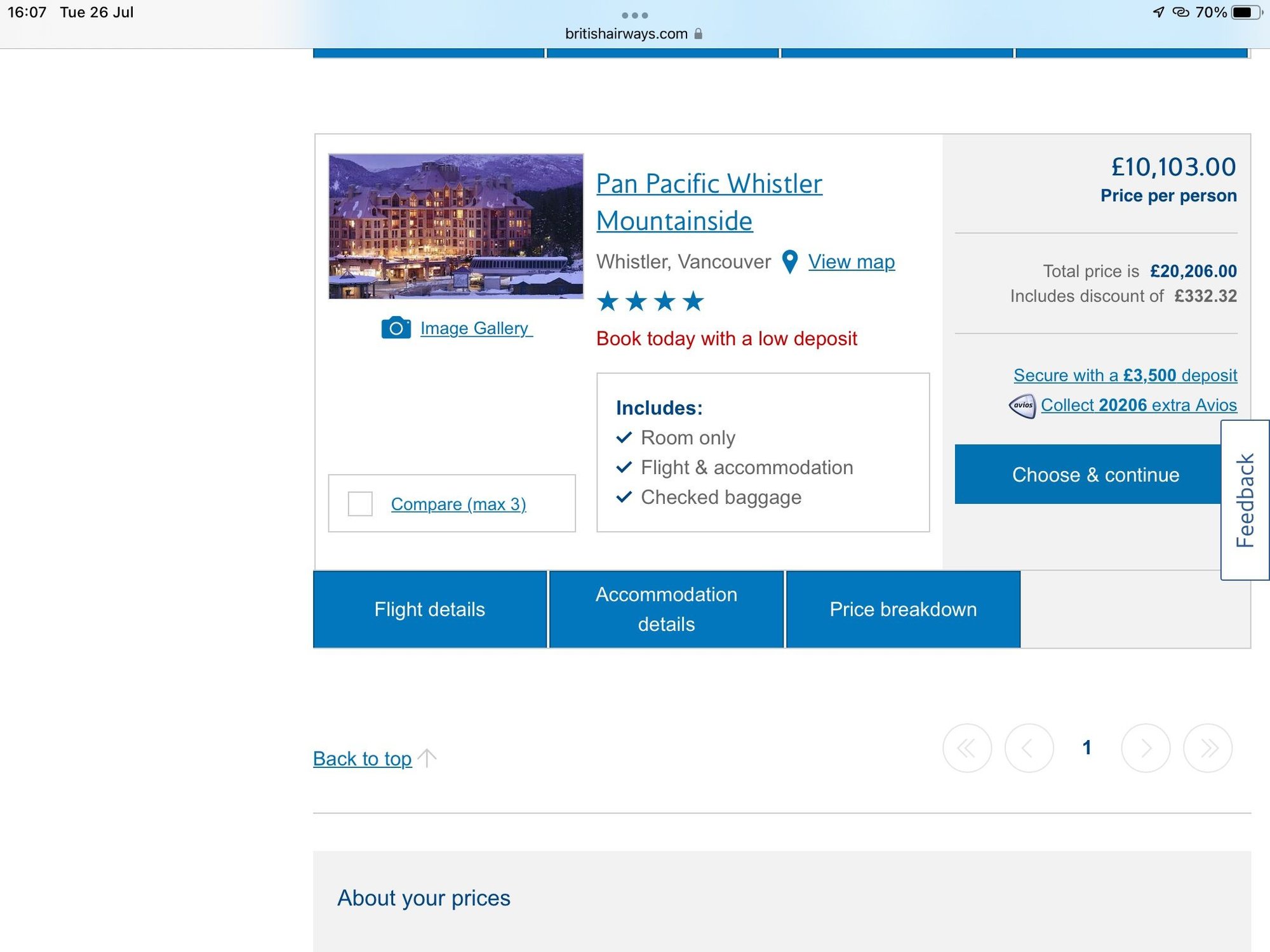Go to next results page arrow

click(x=1146, y=748)
